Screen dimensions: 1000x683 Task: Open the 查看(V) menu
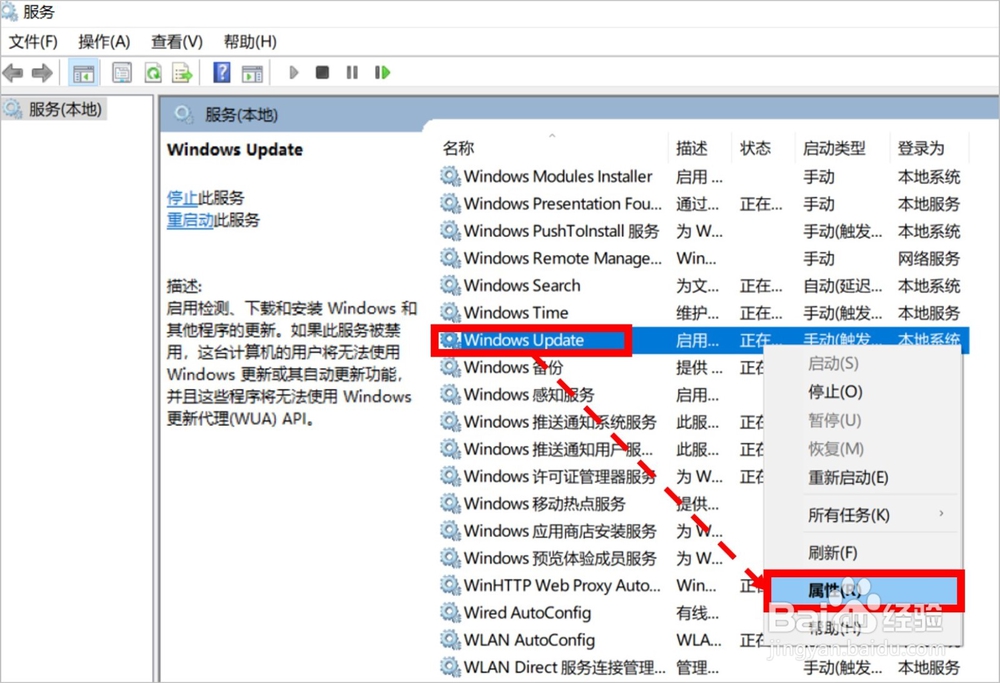tap(177, 42)
